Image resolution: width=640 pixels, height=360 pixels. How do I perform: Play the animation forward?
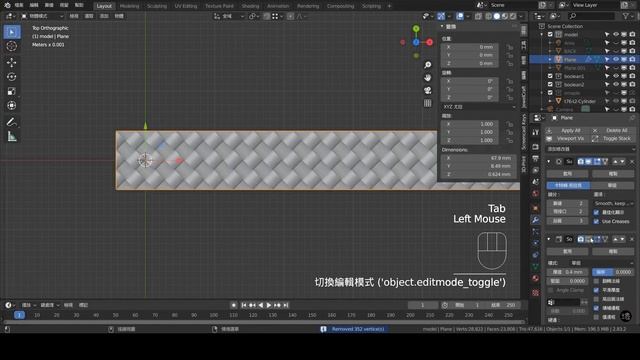269,305
